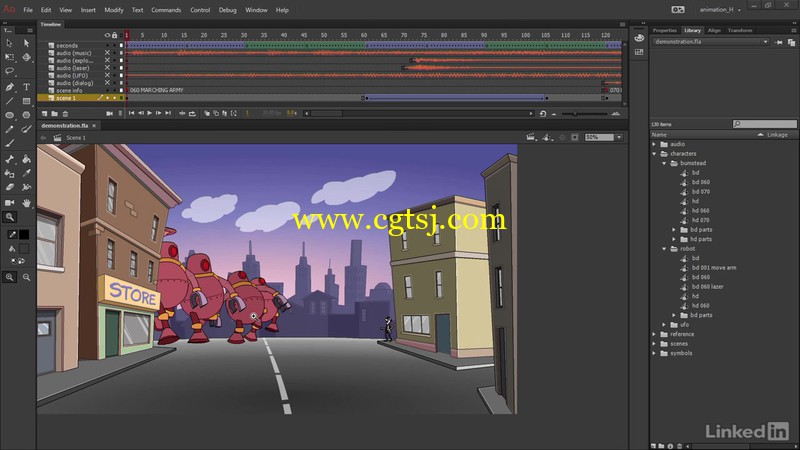This screenshot has height=450, width=800.
Task: Close the demonstration.fla document tab
Action: coord(94,126)
